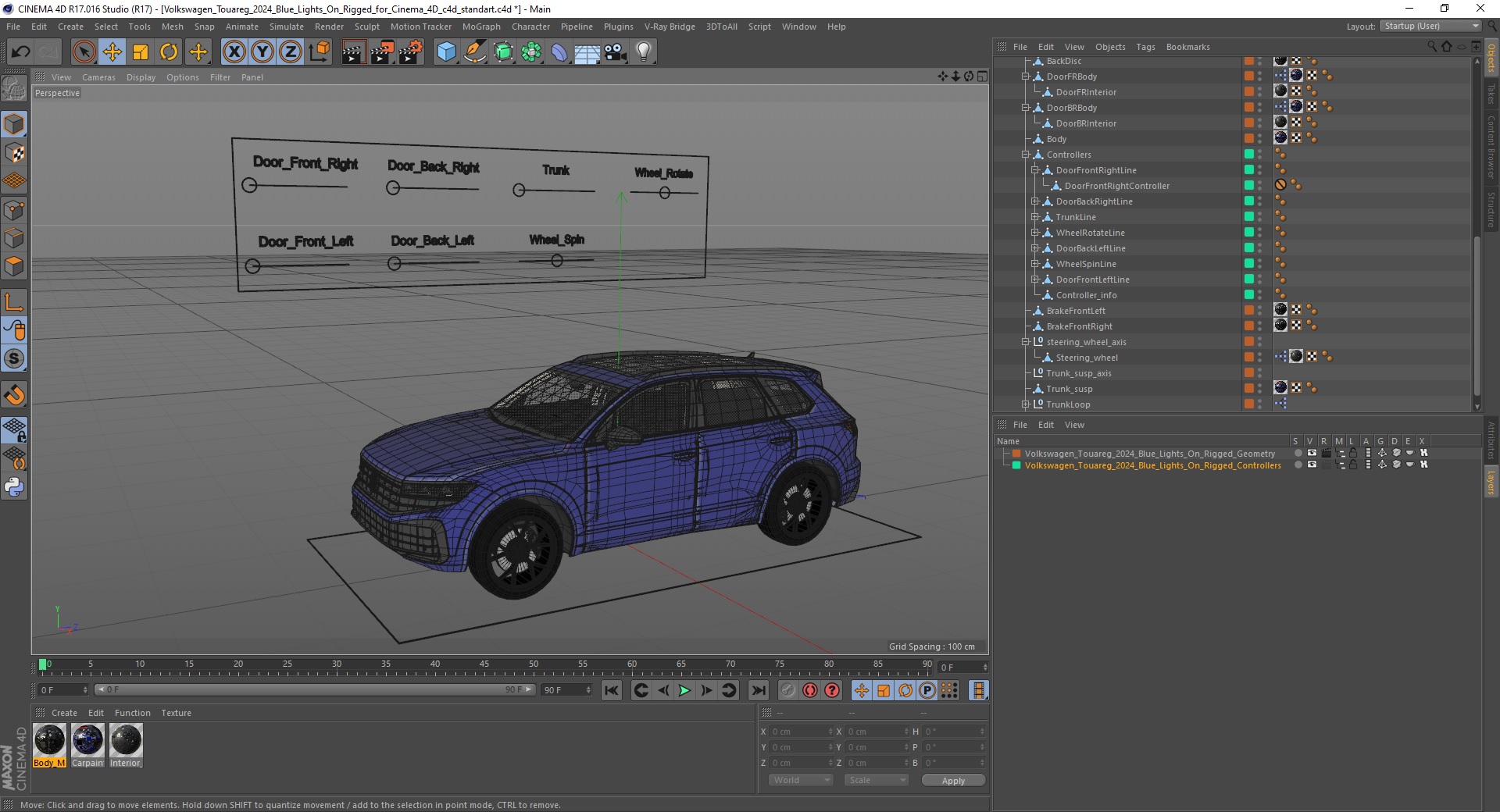Click the Array/MoGraph green icon
1500x812 pixels.
(531, 52)
